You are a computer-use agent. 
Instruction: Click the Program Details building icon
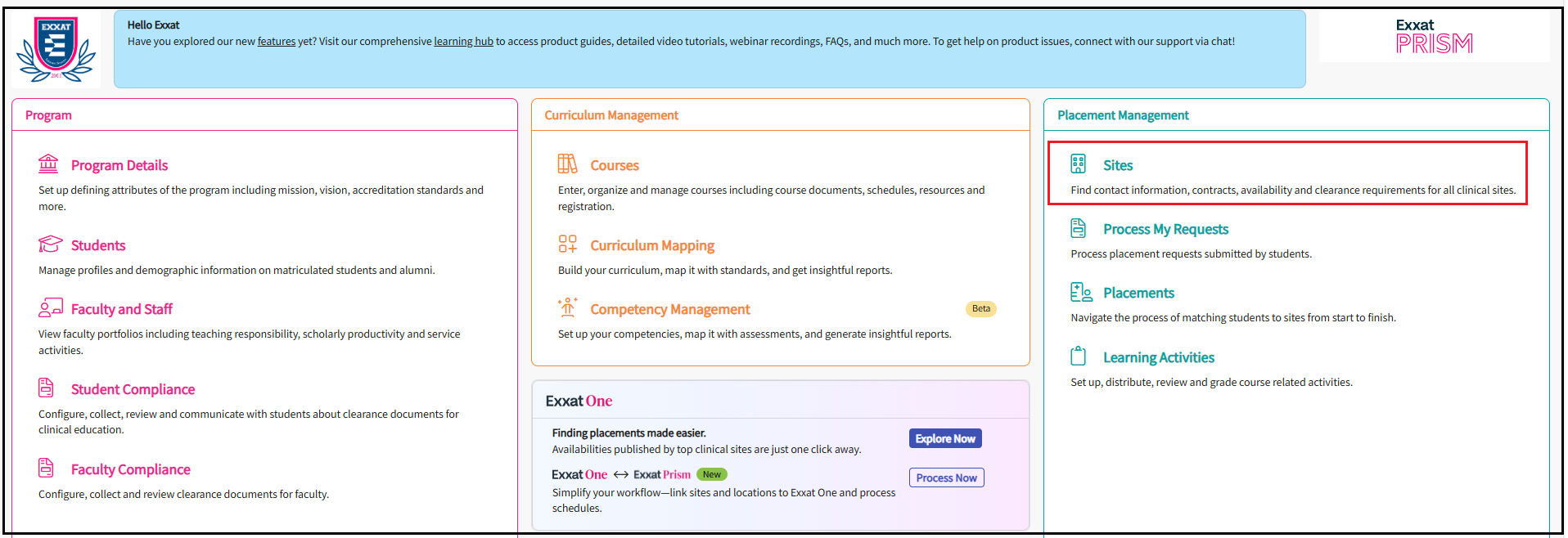click(48, 164)
